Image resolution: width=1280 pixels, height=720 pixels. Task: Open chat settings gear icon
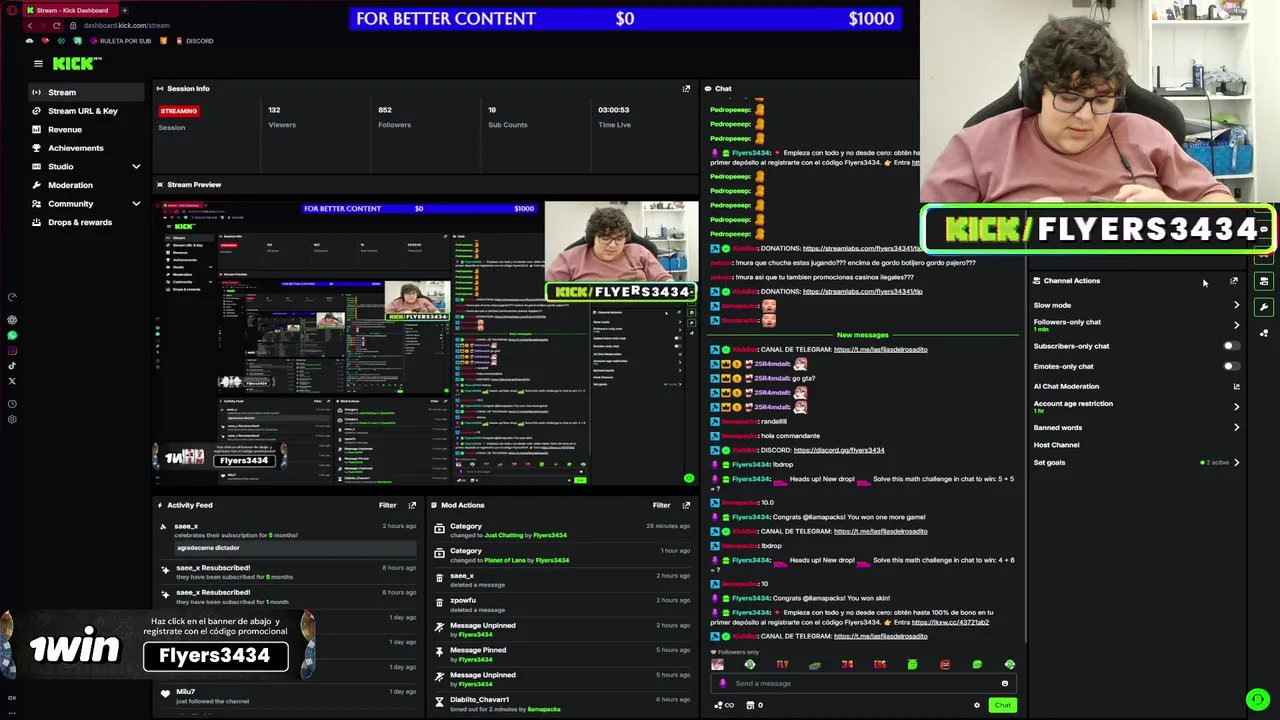tap(977, 705)
